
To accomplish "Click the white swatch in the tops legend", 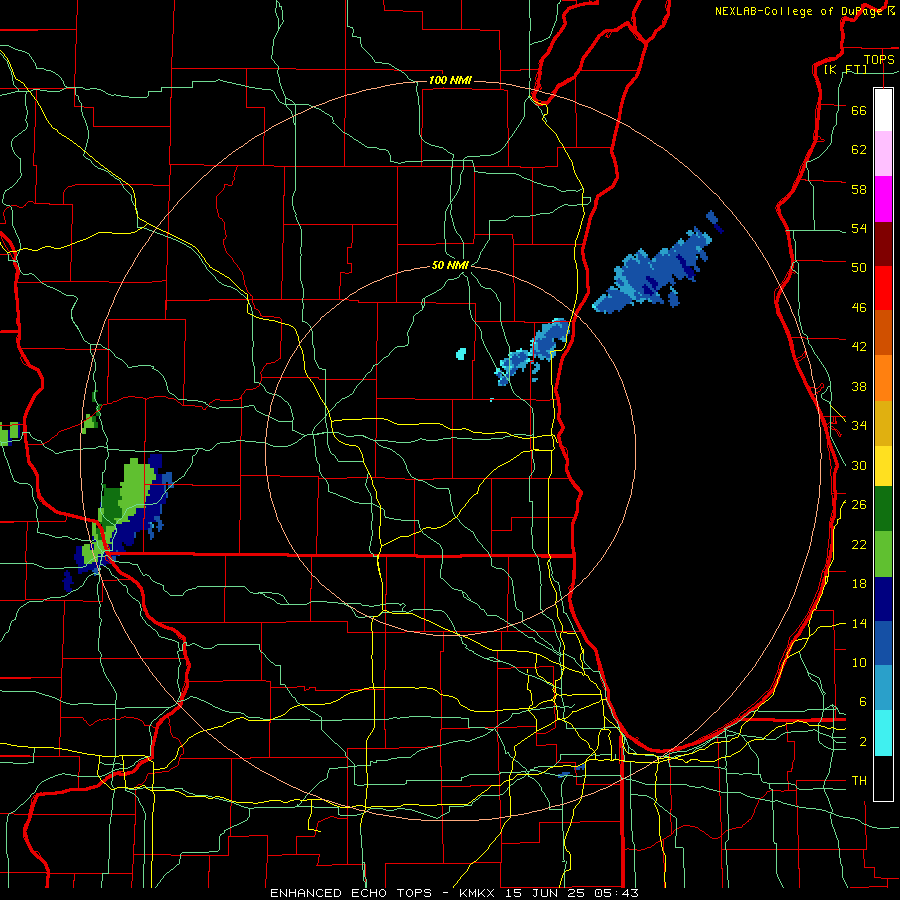I will pyautogui.click(x=883, y=110).
